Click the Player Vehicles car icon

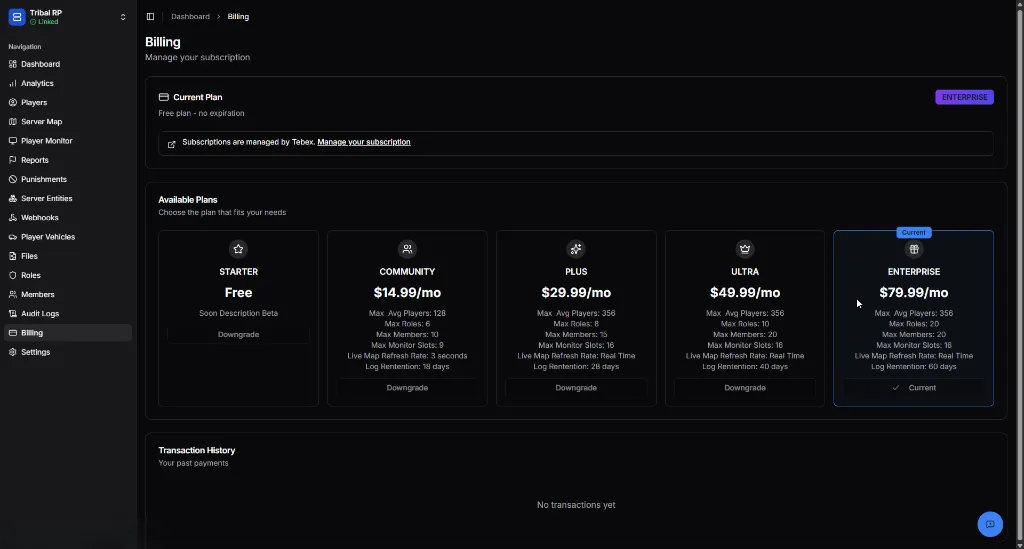[x=12, y=237]
